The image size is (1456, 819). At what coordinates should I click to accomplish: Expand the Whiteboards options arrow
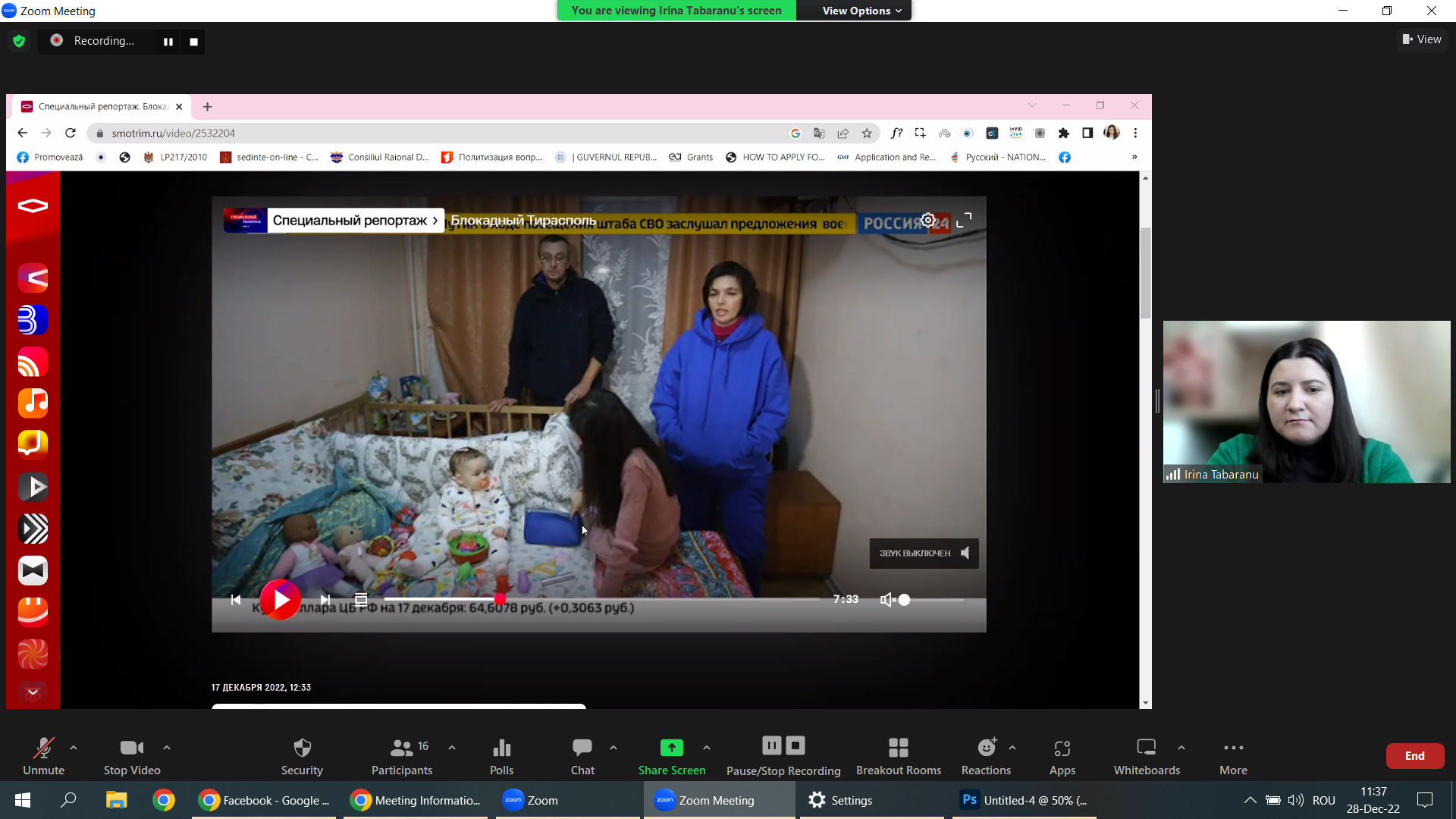tap(1181, 748)
